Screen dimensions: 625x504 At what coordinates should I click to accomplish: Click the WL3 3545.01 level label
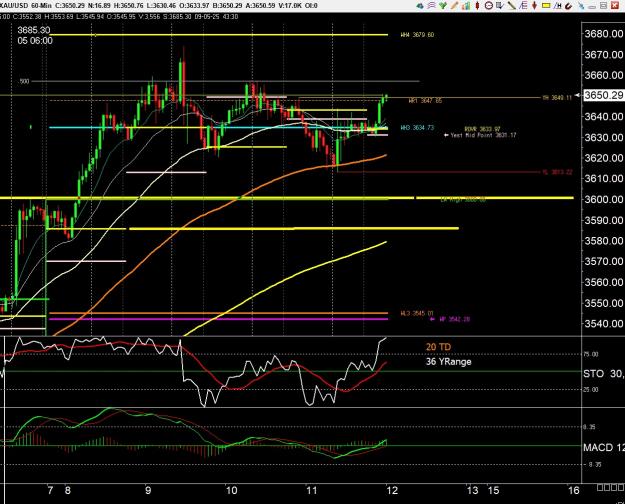417,313
